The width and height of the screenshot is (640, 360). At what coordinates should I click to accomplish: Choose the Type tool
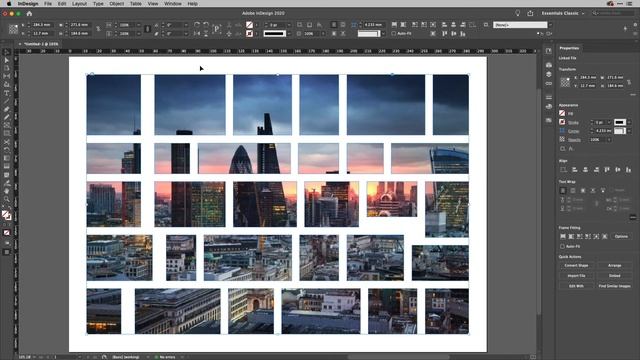coord(7,93)
